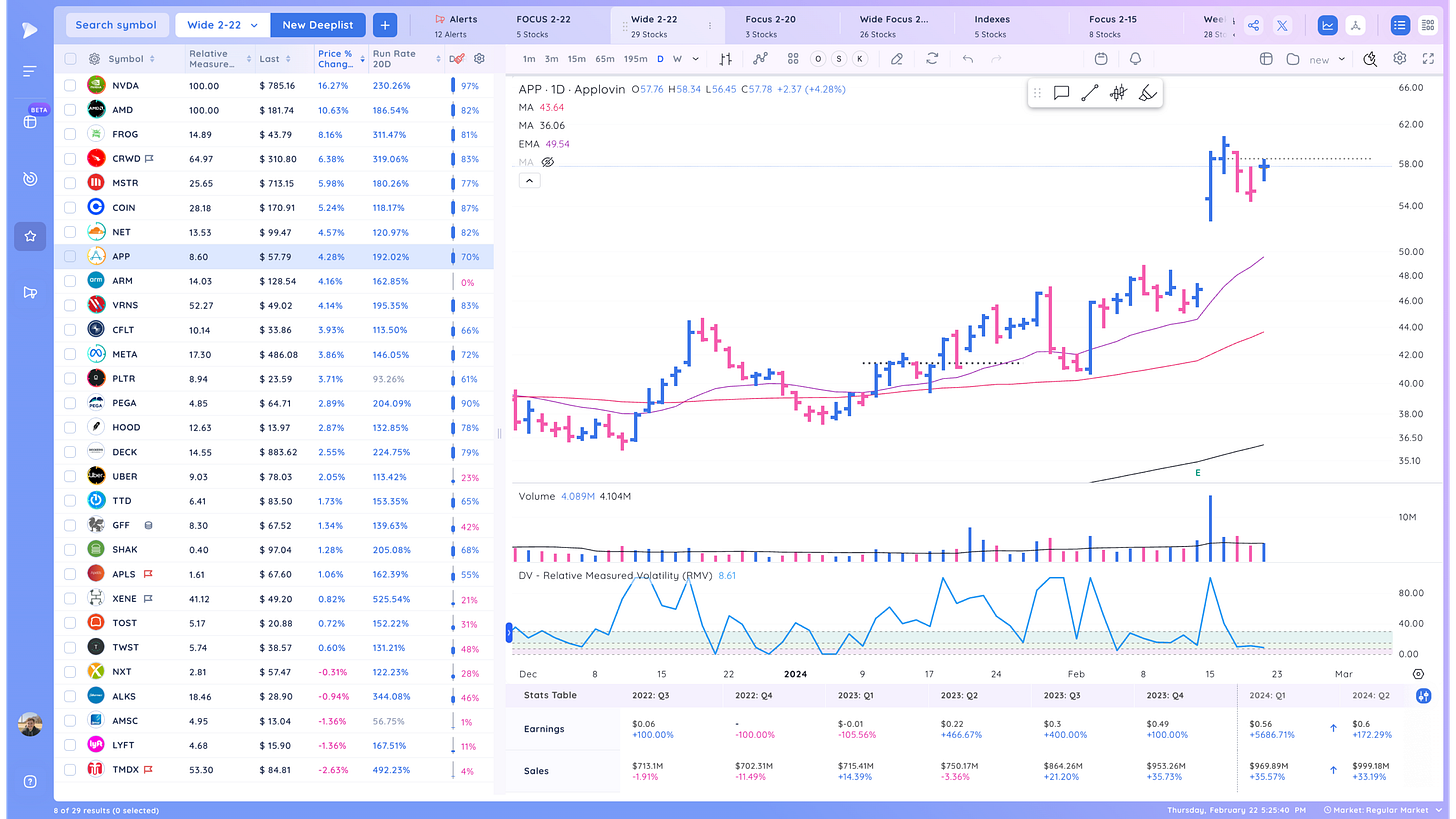This screenshot has height=819, width=1456.
Task: Toggle fullscreen chart icon
Action: point(1430,59)
